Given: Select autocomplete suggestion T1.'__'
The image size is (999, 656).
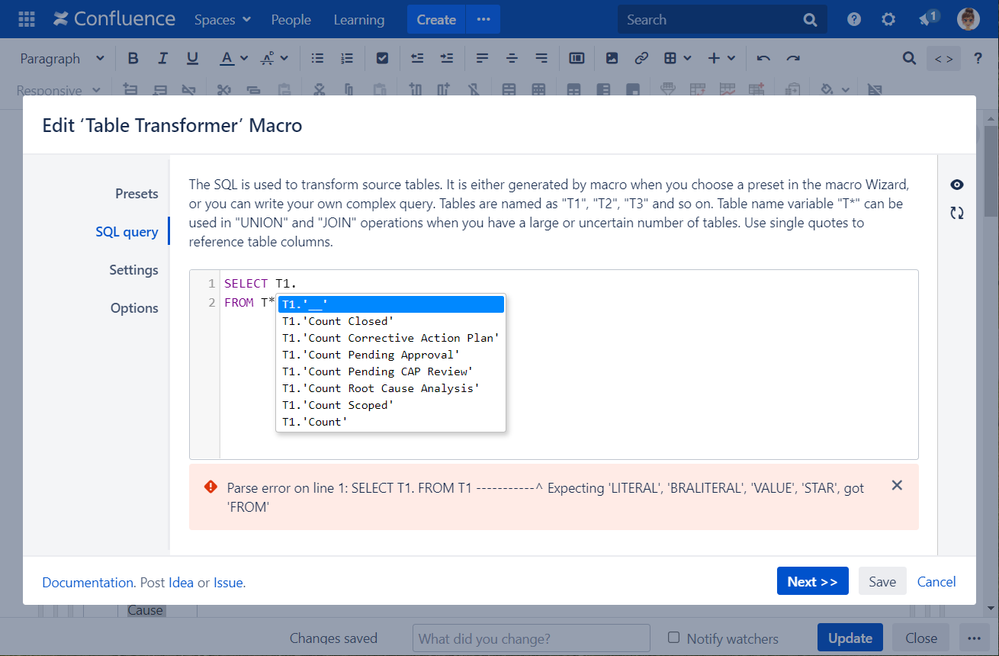Looking at the screenshot, I should 391,304.
